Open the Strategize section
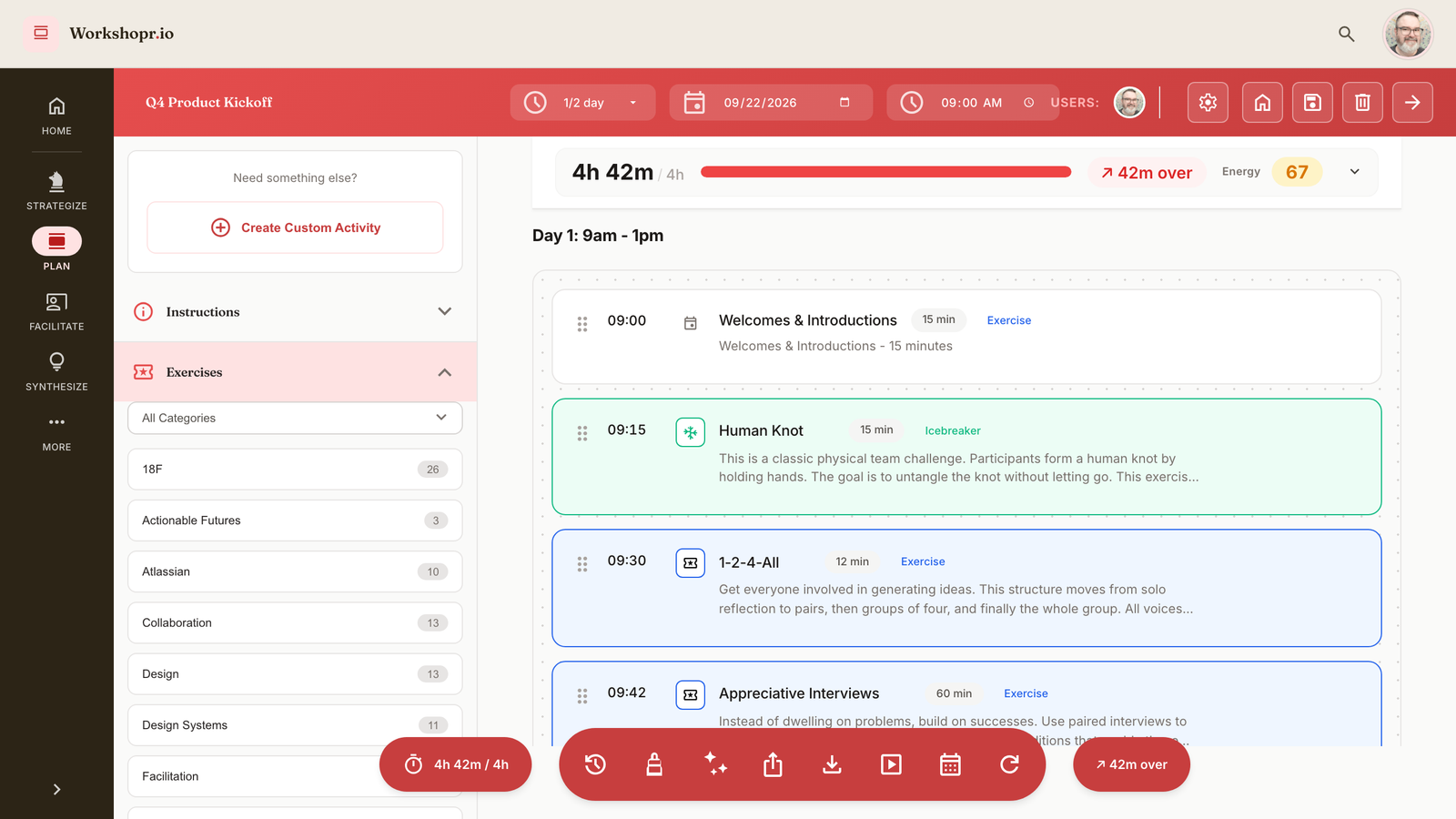The height and width of the screenshot is (819, 1456). coord(56,190)
